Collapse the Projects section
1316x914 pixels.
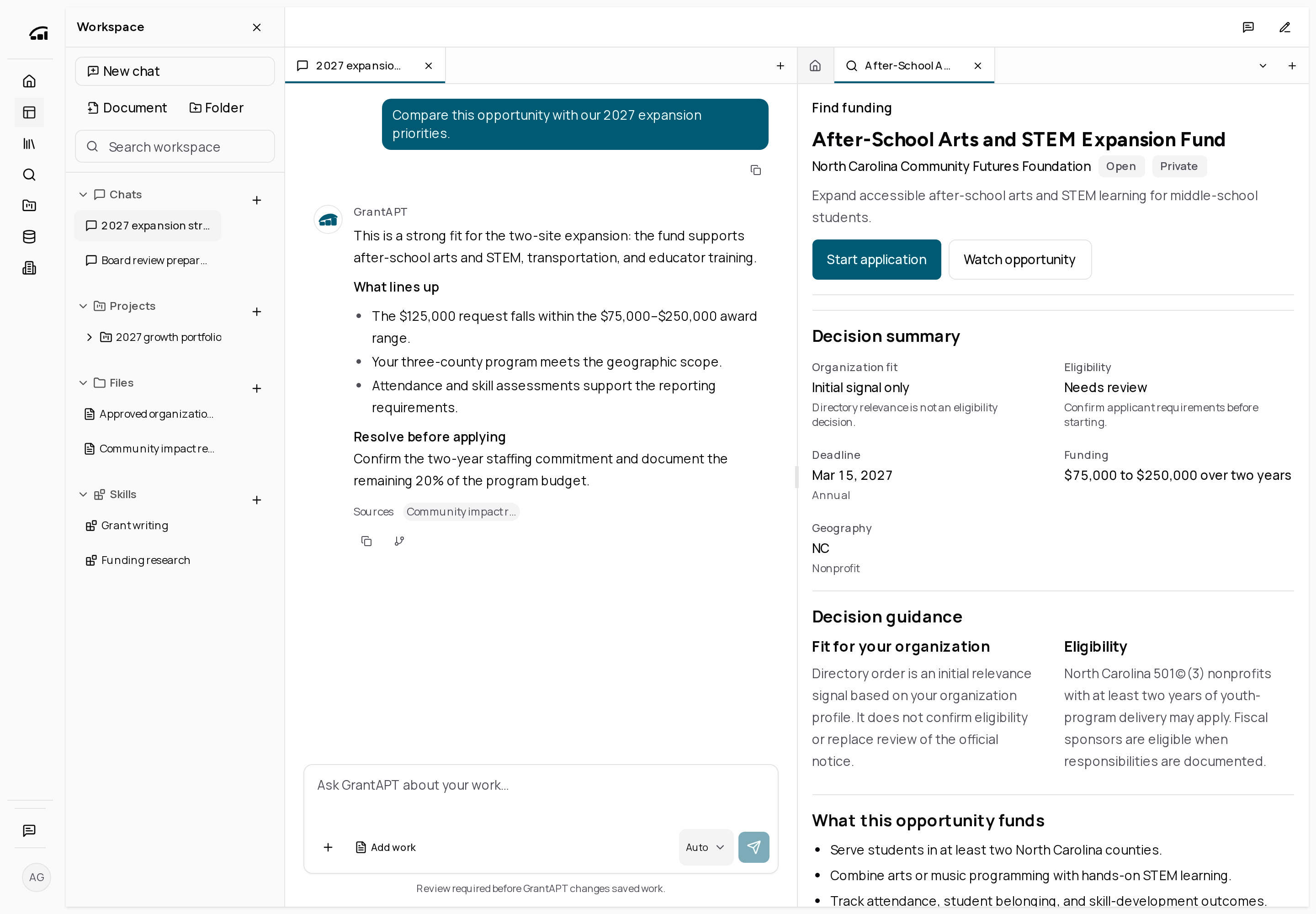click(x=83, y=306)
